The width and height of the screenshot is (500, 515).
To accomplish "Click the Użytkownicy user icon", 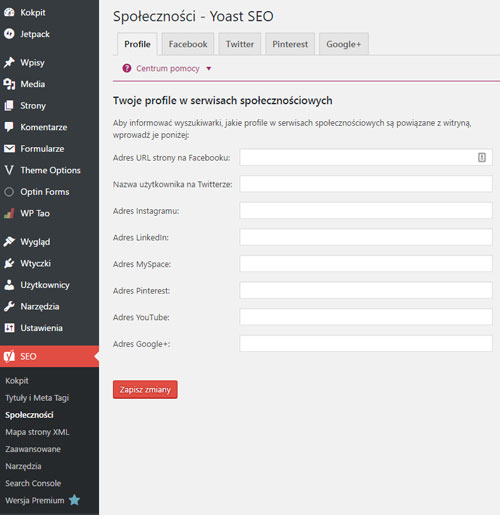I will [9, 285].
